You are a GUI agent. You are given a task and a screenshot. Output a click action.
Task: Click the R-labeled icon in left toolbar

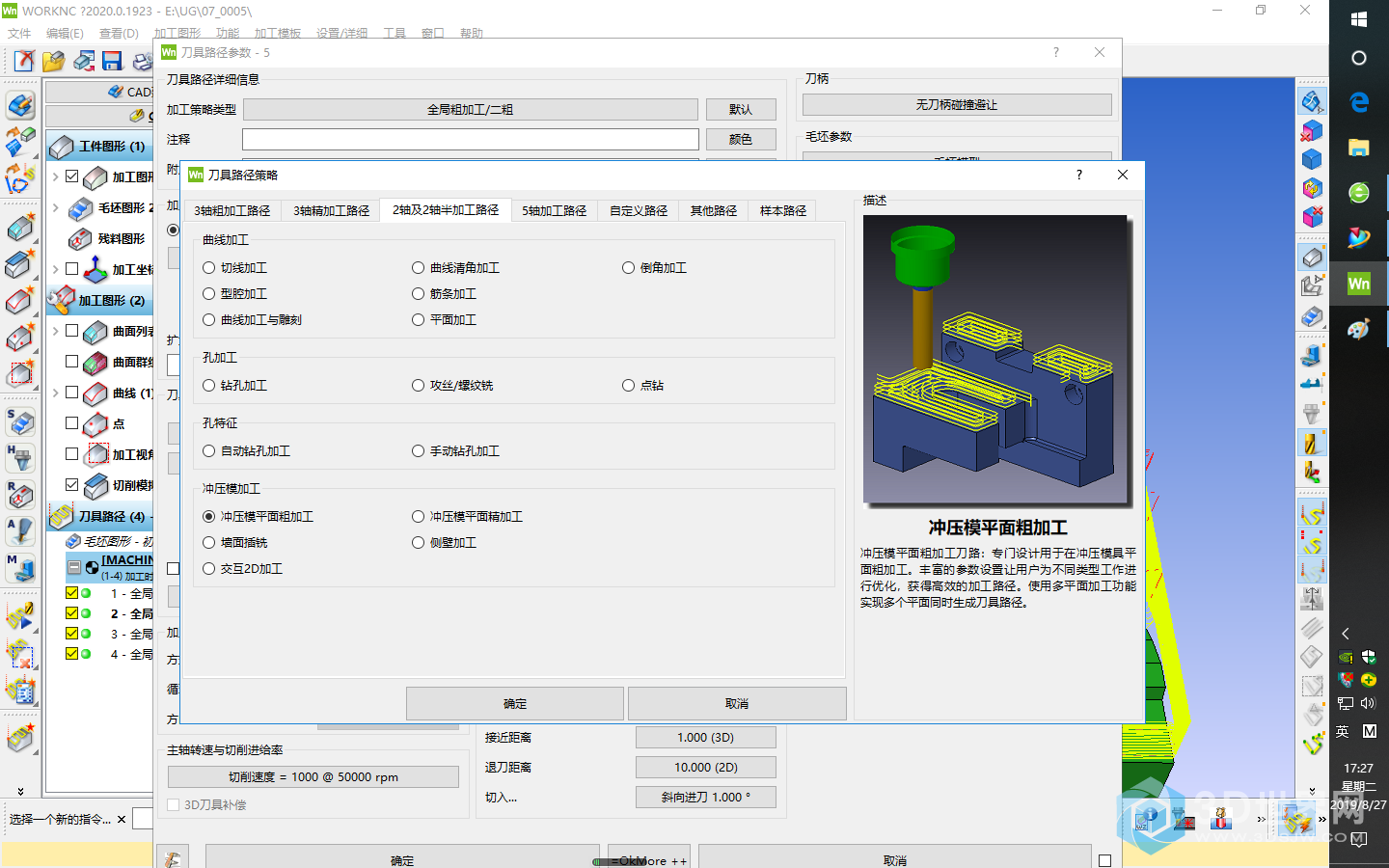(20, 495)
